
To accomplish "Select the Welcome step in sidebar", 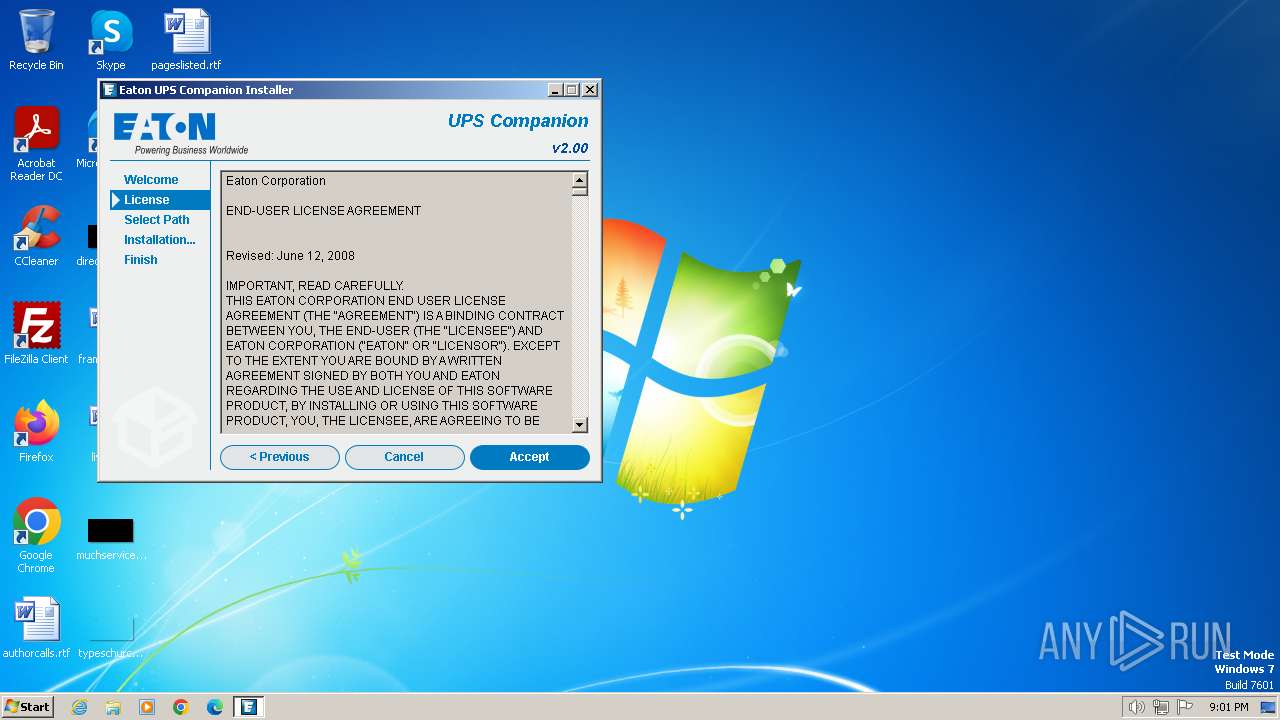I will pyautogui.click(x=151, y=180).
